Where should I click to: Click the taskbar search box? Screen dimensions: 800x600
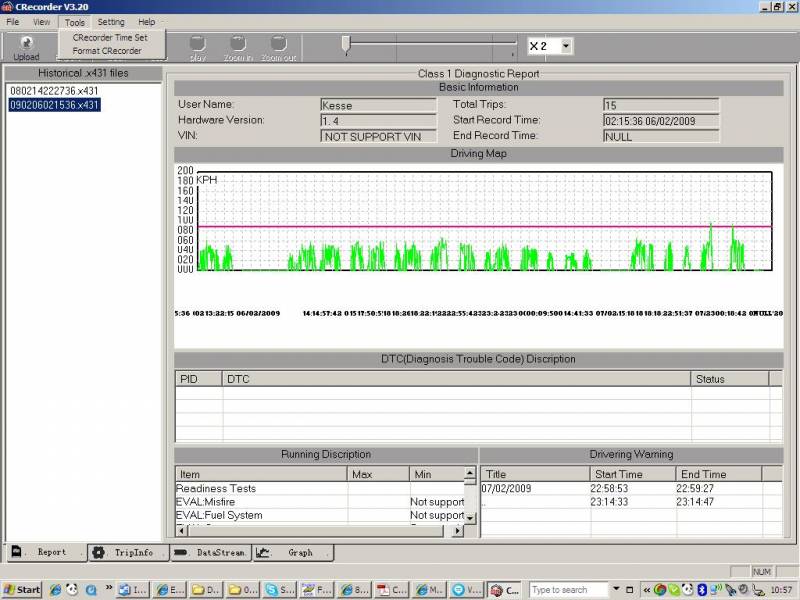tap(566, 589)
